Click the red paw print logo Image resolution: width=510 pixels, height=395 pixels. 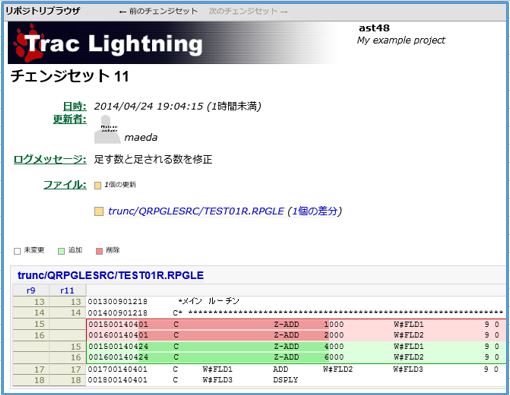click(x=27, y=43)
